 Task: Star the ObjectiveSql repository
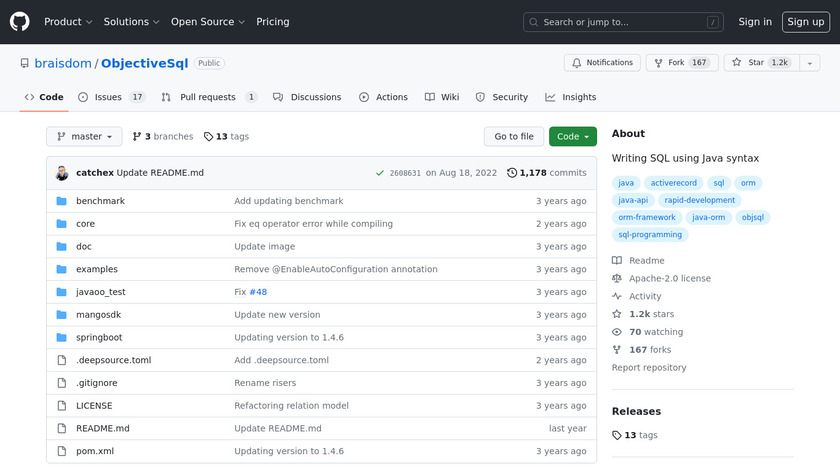point(757,63)
